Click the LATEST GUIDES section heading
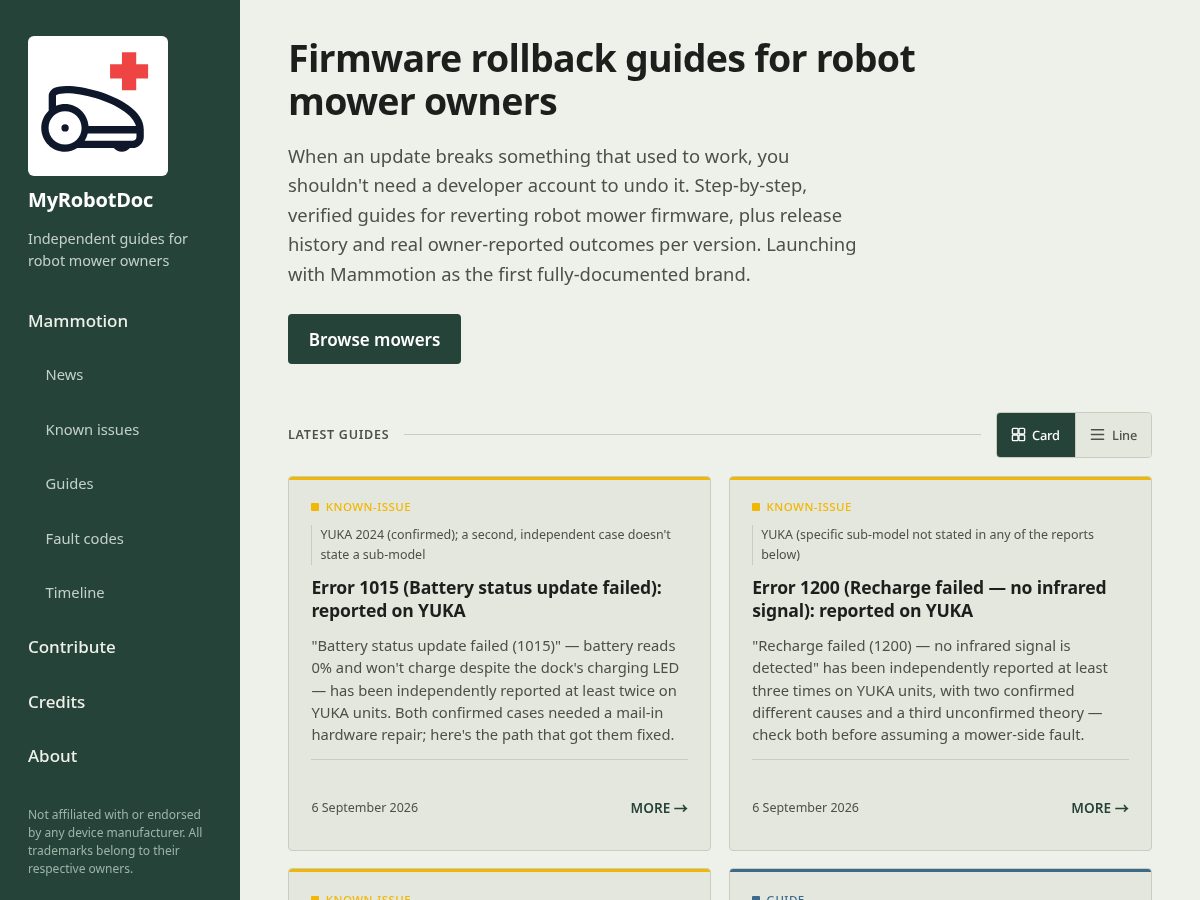 point(338,435)
